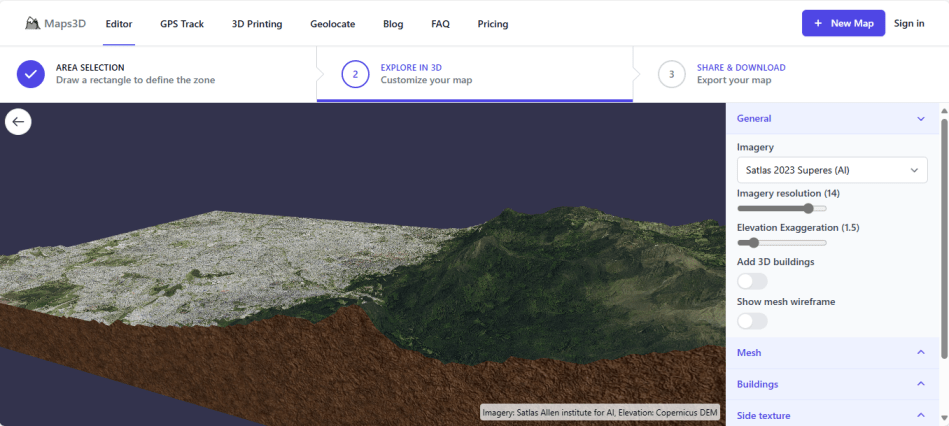Screen dimensions: 949x426
Task: Click the New Map button
Action: [843, 23]
